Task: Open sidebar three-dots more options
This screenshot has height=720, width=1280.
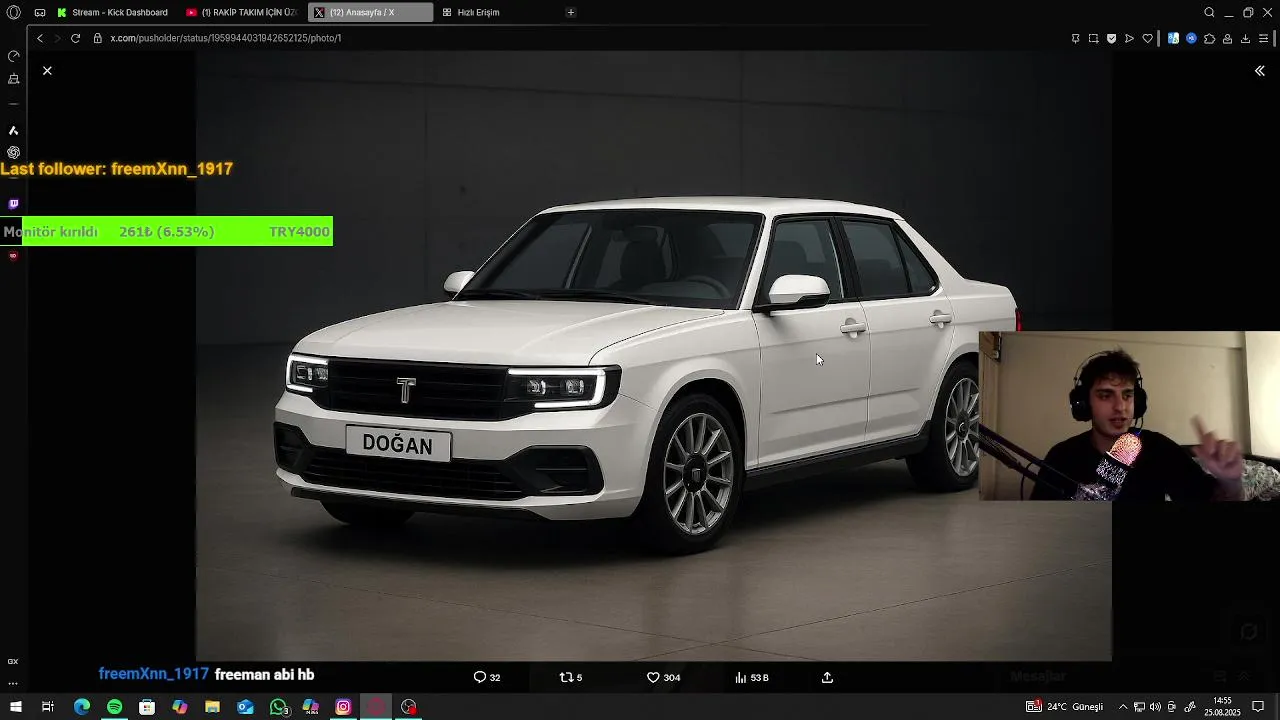Action: tap(13, 683)
